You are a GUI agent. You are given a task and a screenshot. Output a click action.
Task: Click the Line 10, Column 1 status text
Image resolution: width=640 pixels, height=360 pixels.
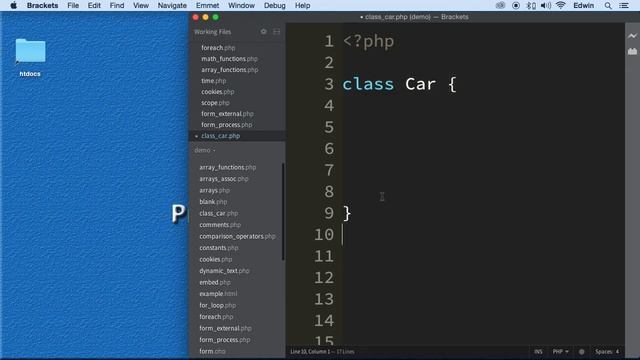310,351
